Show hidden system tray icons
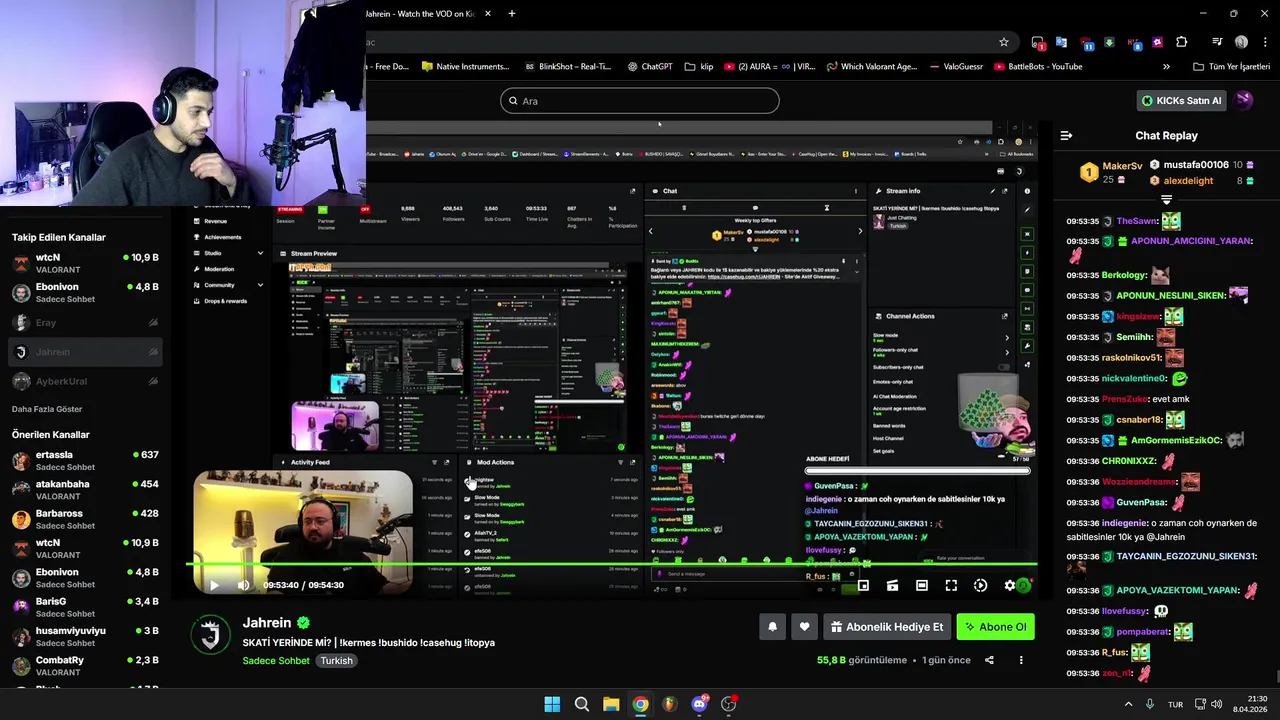 (x=1129, y=704)
